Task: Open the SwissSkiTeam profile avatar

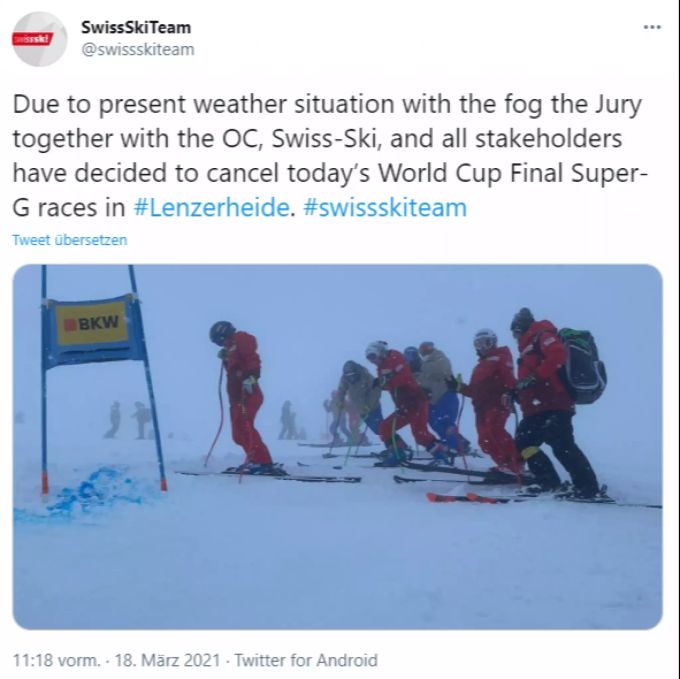Action: click(x=39, y=39)
